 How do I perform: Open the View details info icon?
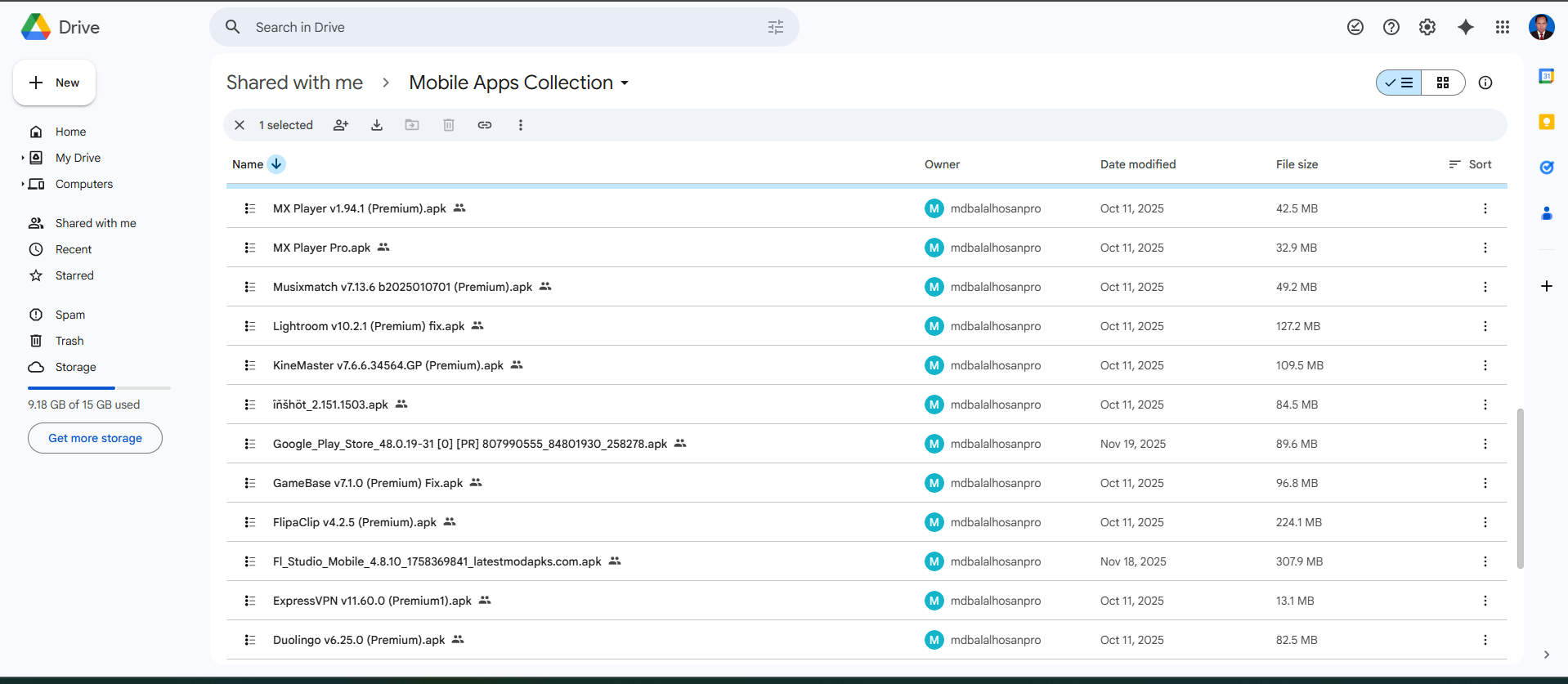(1485, 83)
